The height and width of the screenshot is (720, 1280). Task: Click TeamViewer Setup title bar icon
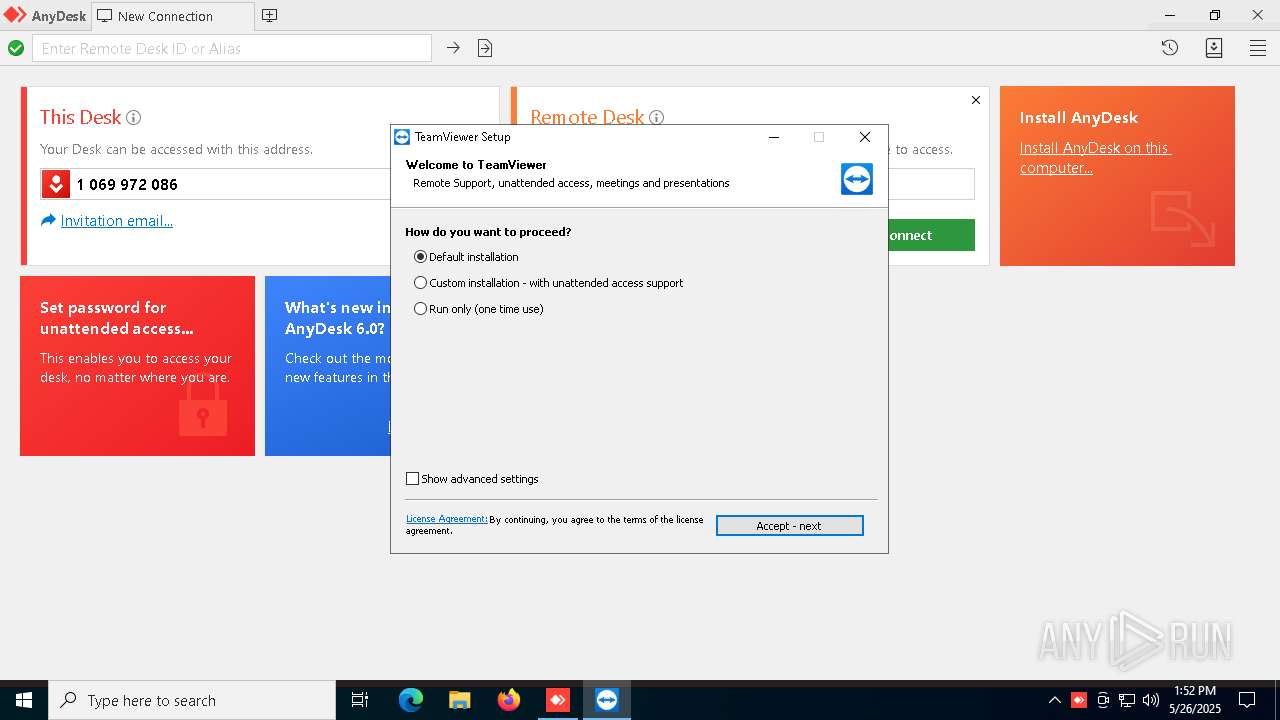(x=402, y=137)
